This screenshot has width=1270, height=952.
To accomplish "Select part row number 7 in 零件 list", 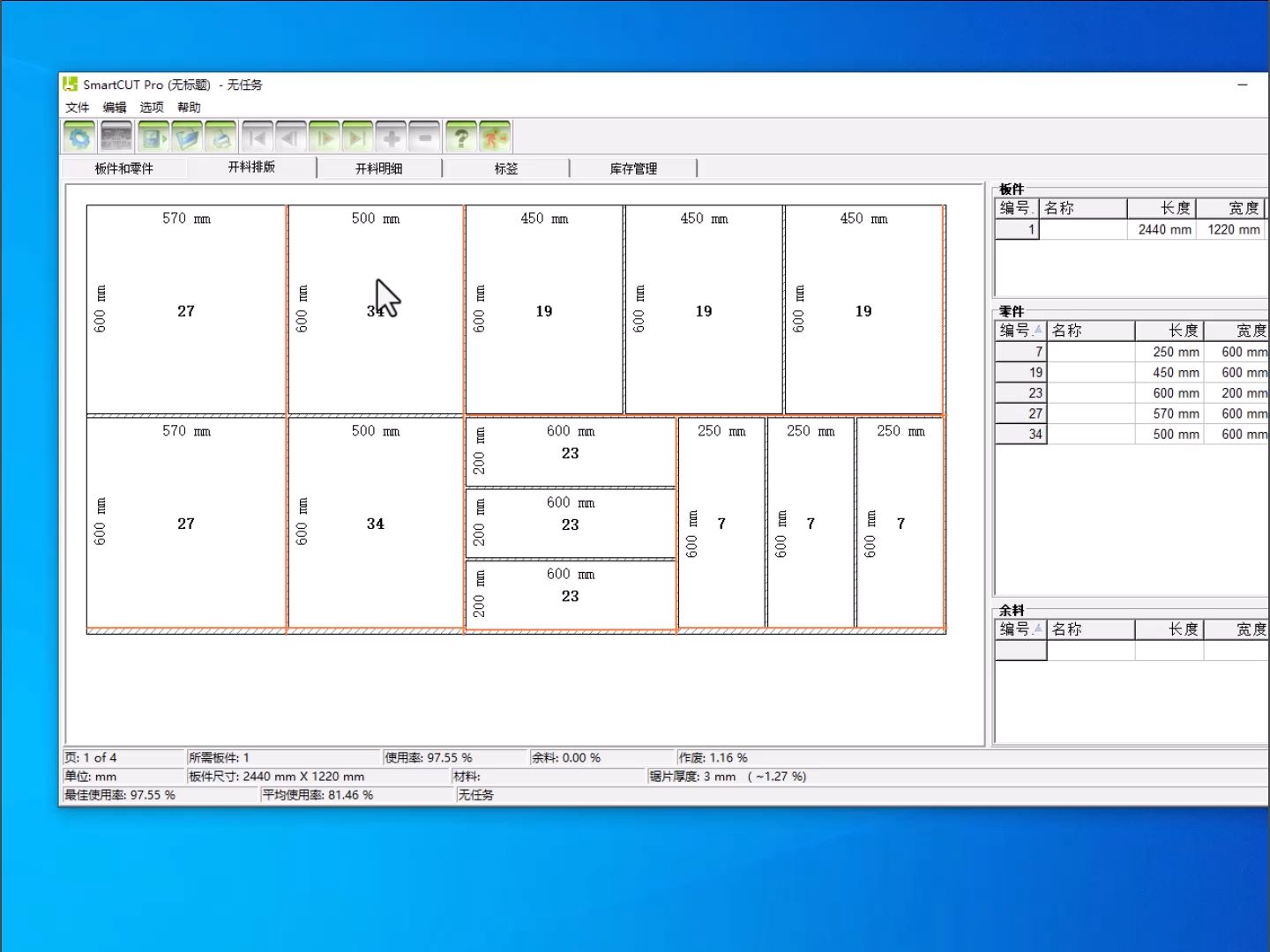I will (x=1132, y=352).
